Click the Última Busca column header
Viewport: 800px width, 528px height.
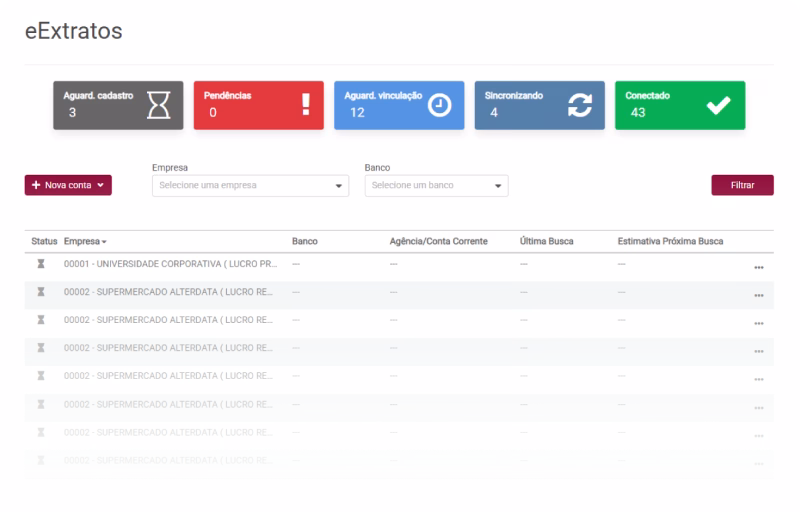(545, 242)
